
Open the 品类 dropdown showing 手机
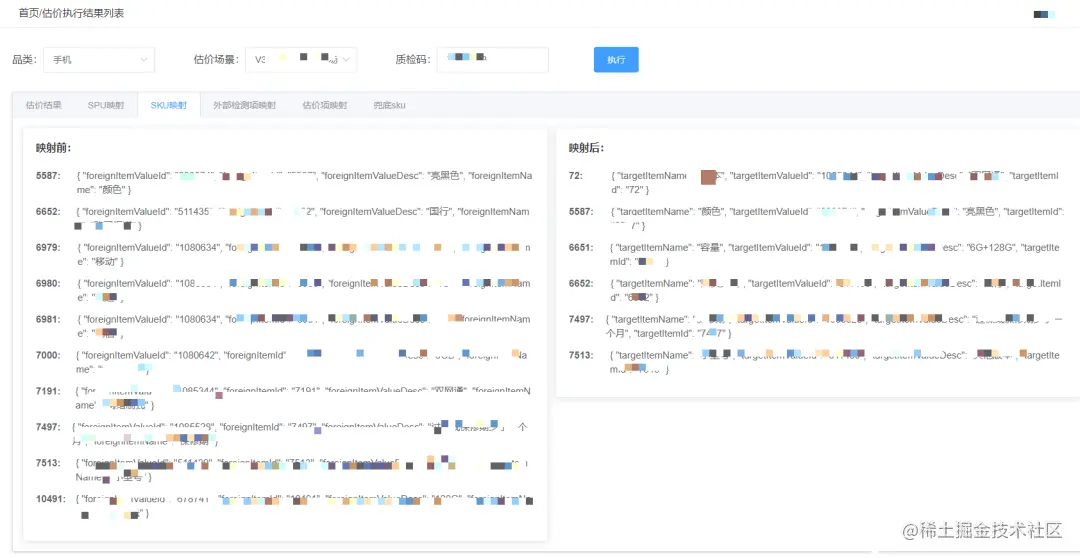click(98, 60)
